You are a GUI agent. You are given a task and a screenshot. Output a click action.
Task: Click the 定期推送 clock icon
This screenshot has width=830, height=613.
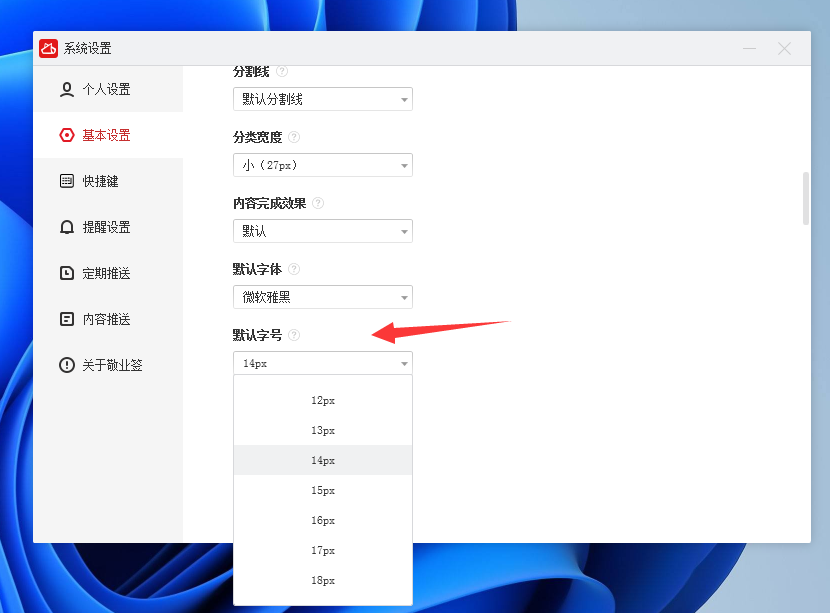point(67,273)
